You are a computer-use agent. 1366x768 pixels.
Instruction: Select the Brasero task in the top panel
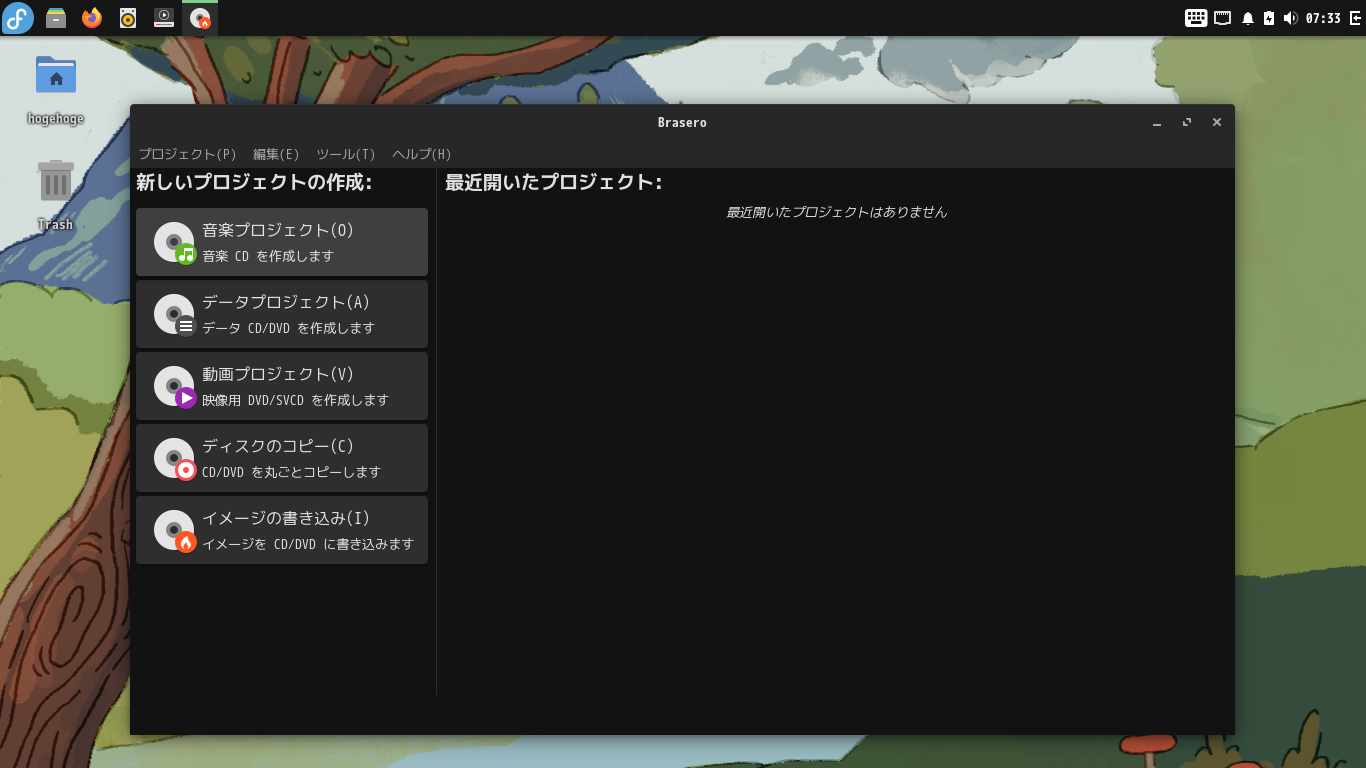(x=200, y=18)
